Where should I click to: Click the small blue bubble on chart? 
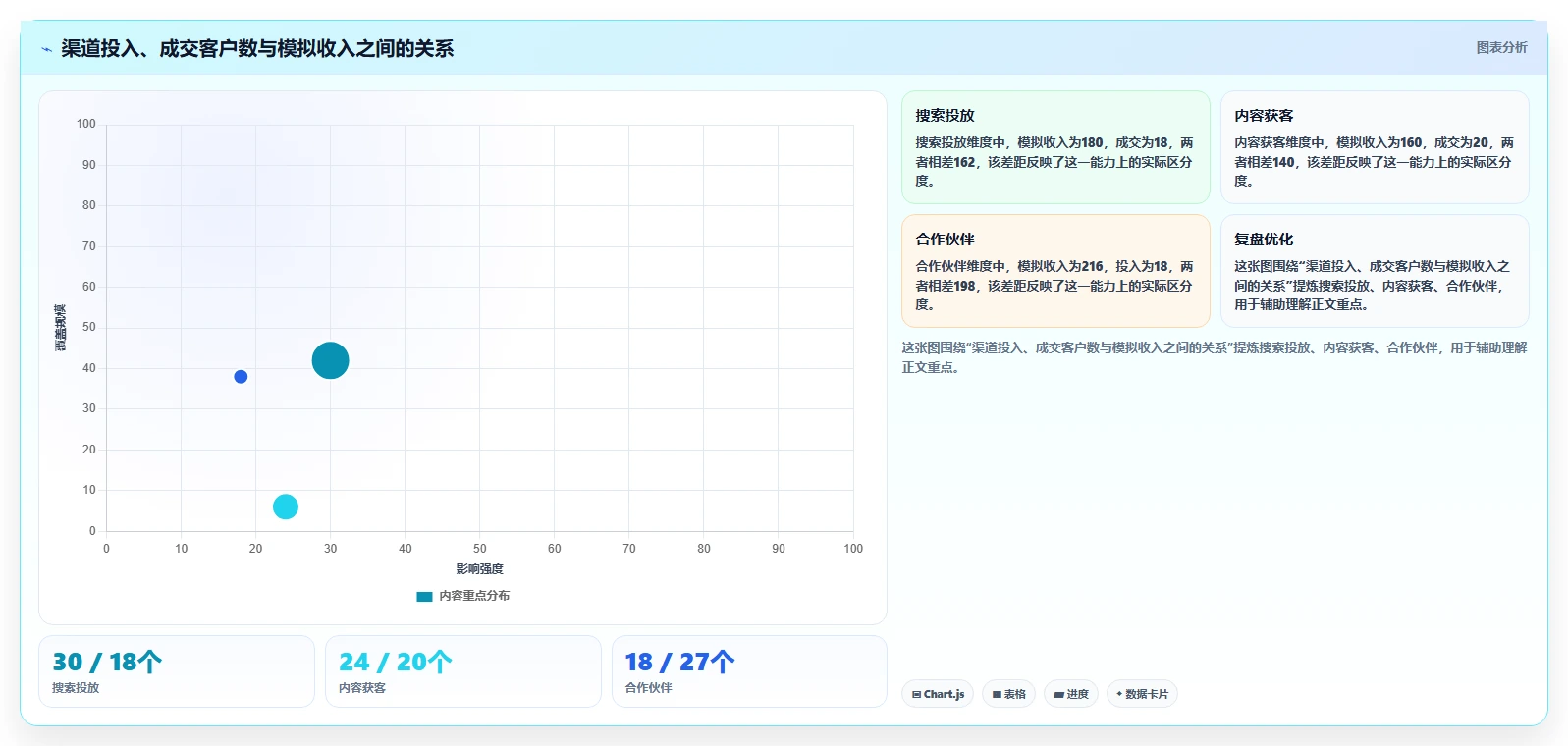pyautogui.click(x=241, y=377)
